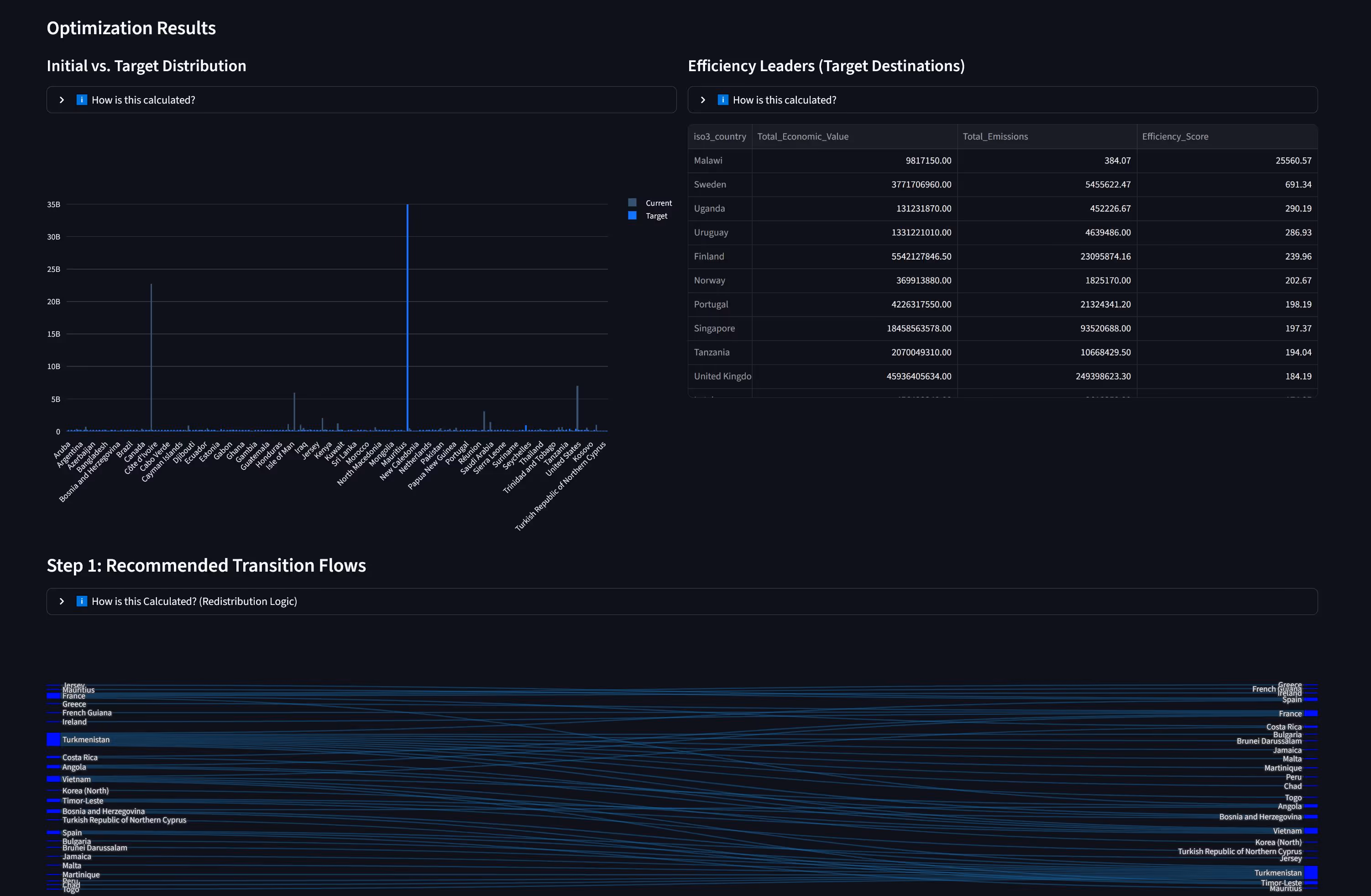This screenshot has height=896, width=1371.
Task: Expand Efficiency Leaders 'How is this calculated?' chevron
Action: click(702, 99)
